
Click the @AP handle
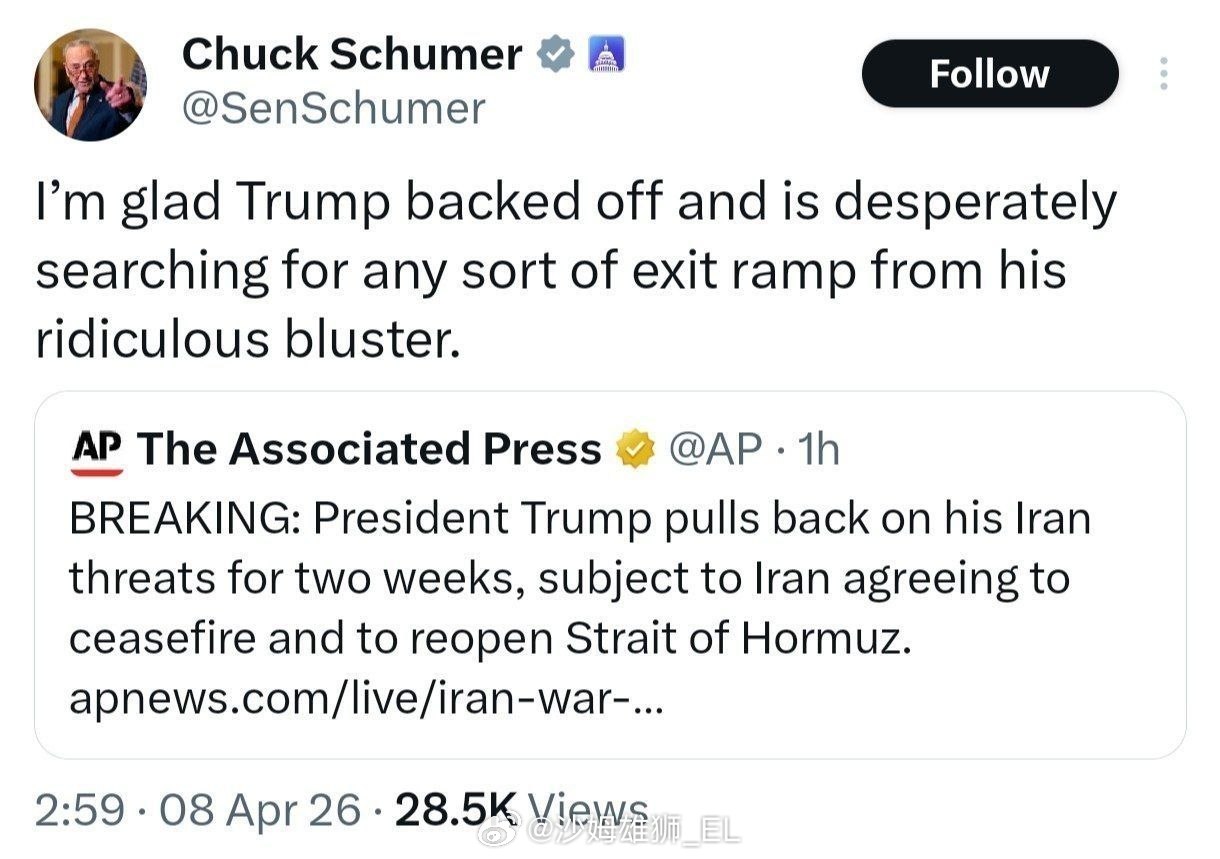coord(713,450)
